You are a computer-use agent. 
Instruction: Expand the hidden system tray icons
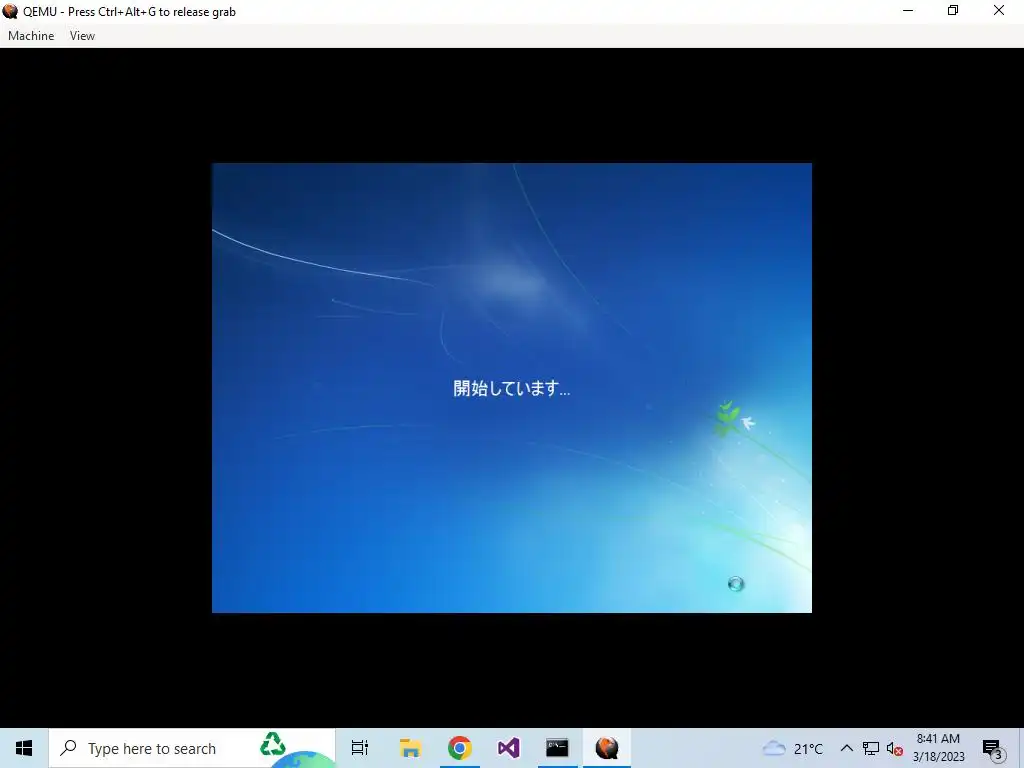[846, 748]
